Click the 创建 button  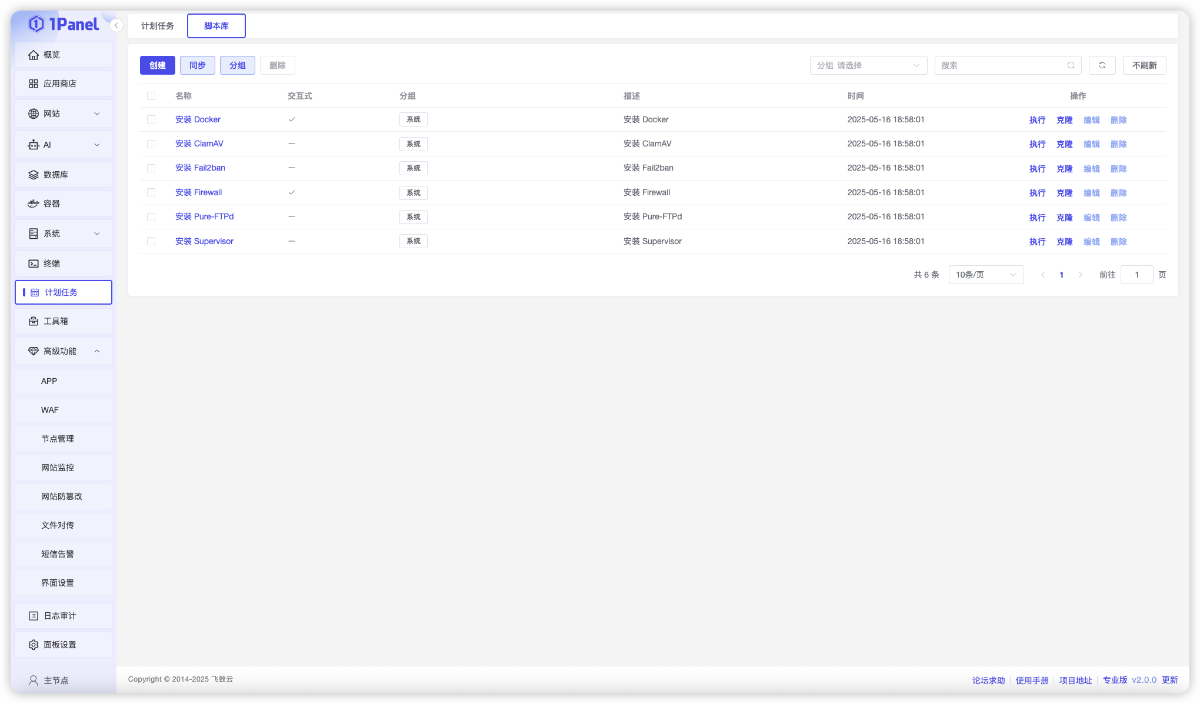(156, 64)
